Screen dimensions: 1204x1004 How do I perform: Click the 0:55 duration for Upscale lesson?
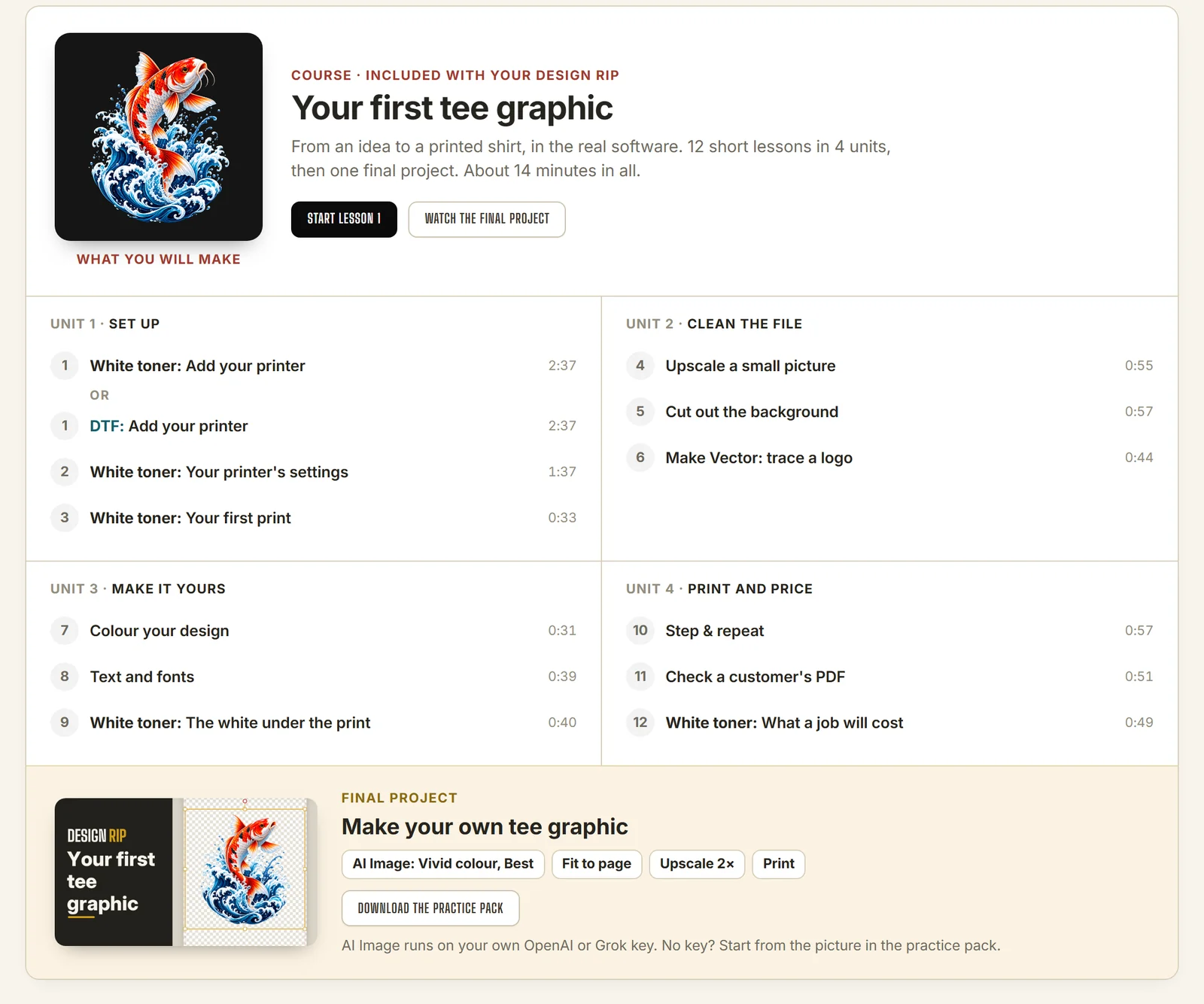1139,366
